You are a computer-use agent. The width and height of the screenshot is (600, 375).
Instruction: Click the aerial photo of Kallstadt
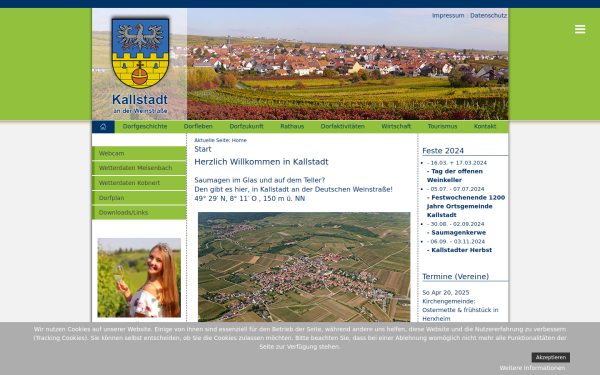tap(304, 267)
